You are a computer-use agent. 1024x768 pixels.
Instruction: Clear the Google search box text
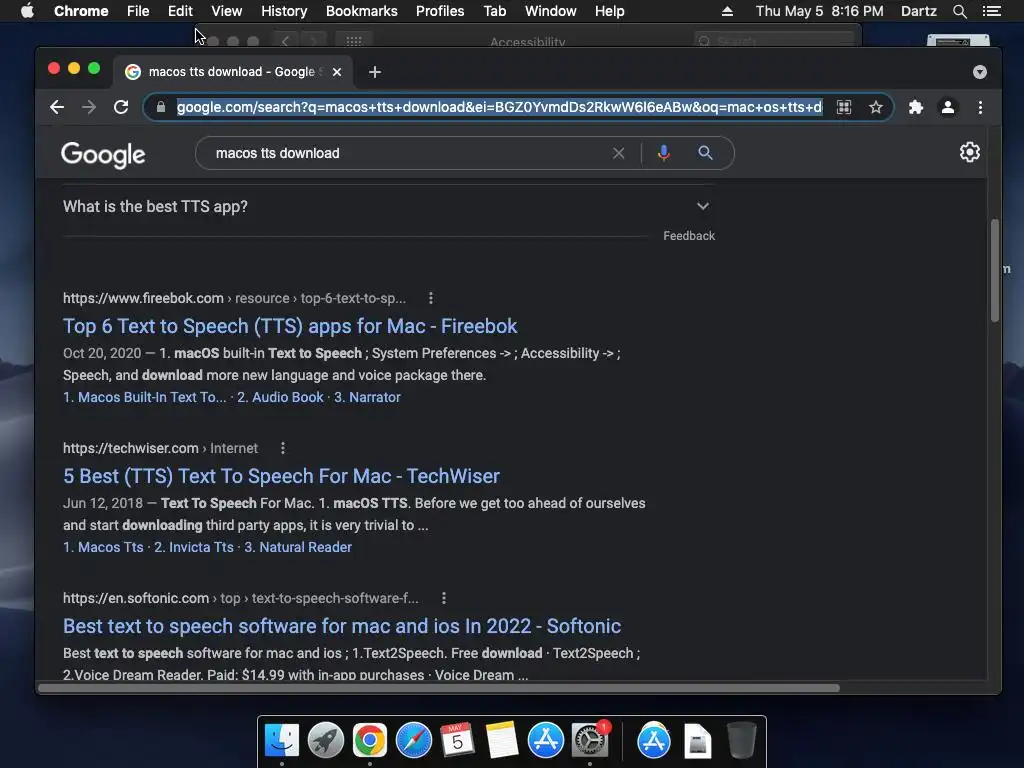tap(618, 153)
